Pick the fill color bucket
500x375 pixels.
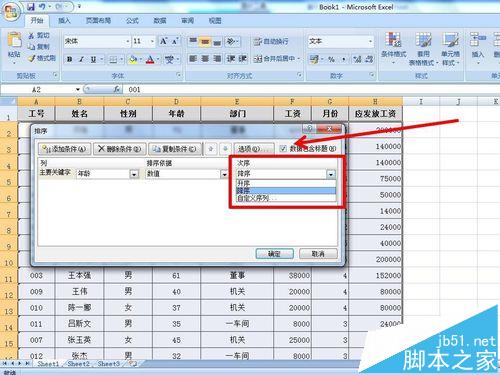pyautogui.click(x=133, y=59)
